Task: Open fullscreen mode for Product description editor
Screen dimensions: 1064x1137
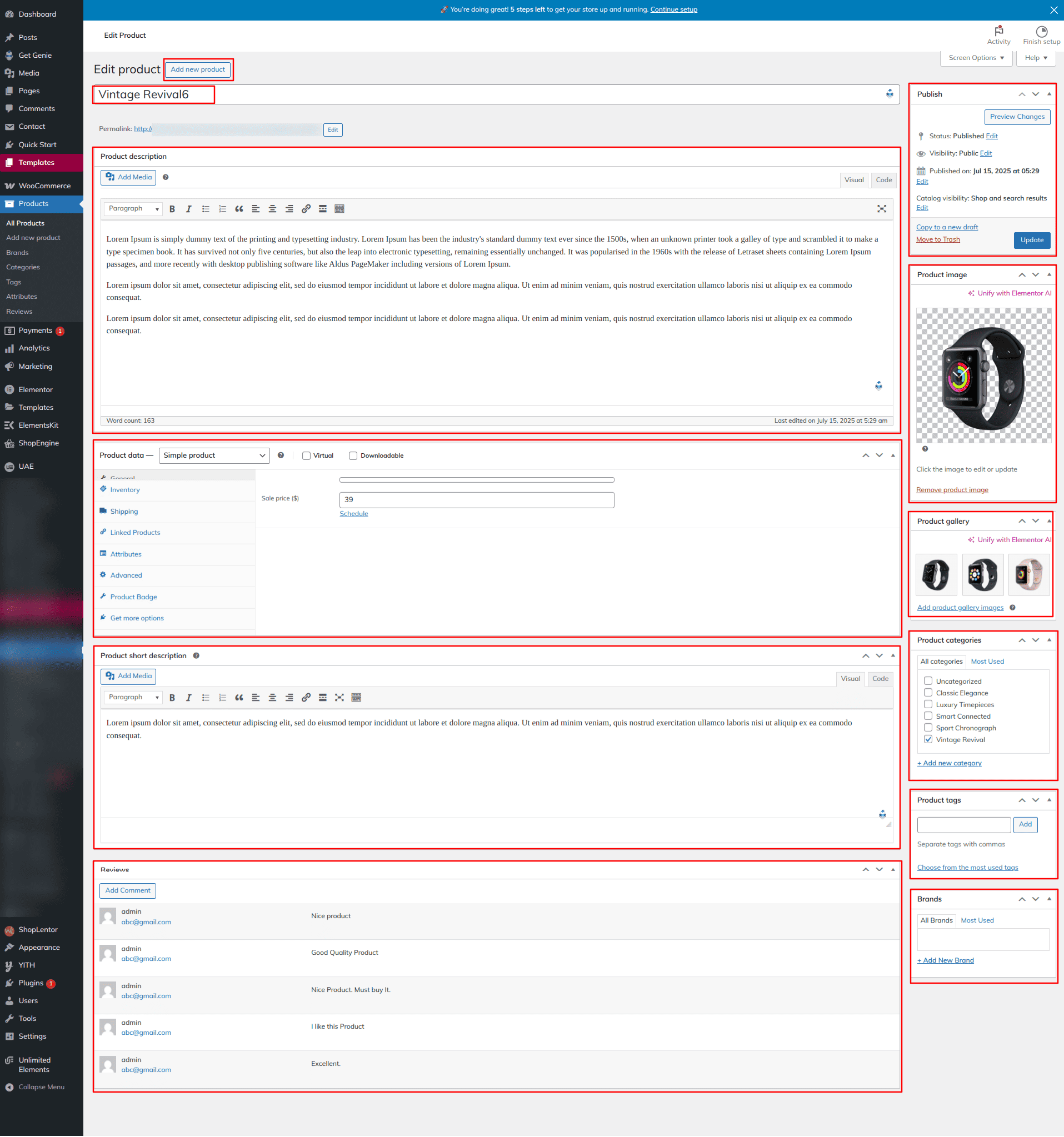Action: [x=882, y=209]
